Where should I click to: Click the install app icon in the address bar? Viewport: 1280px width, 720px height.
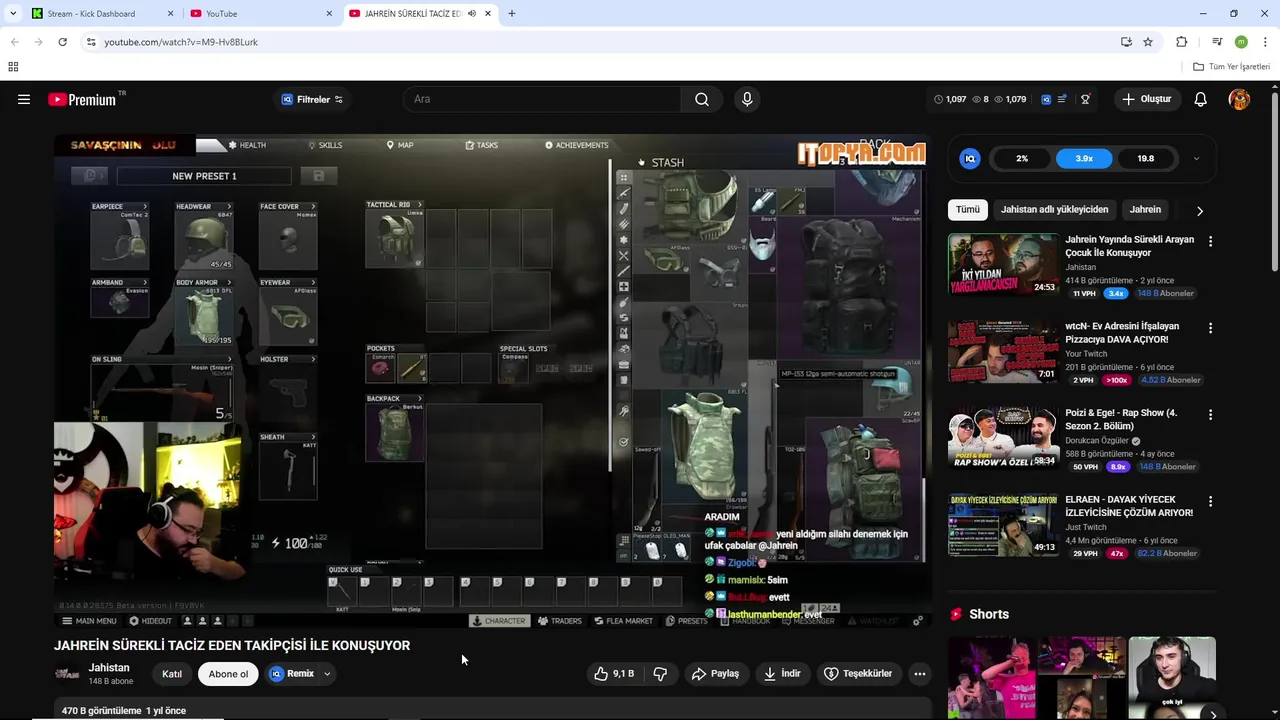(x=1126, y=42)
